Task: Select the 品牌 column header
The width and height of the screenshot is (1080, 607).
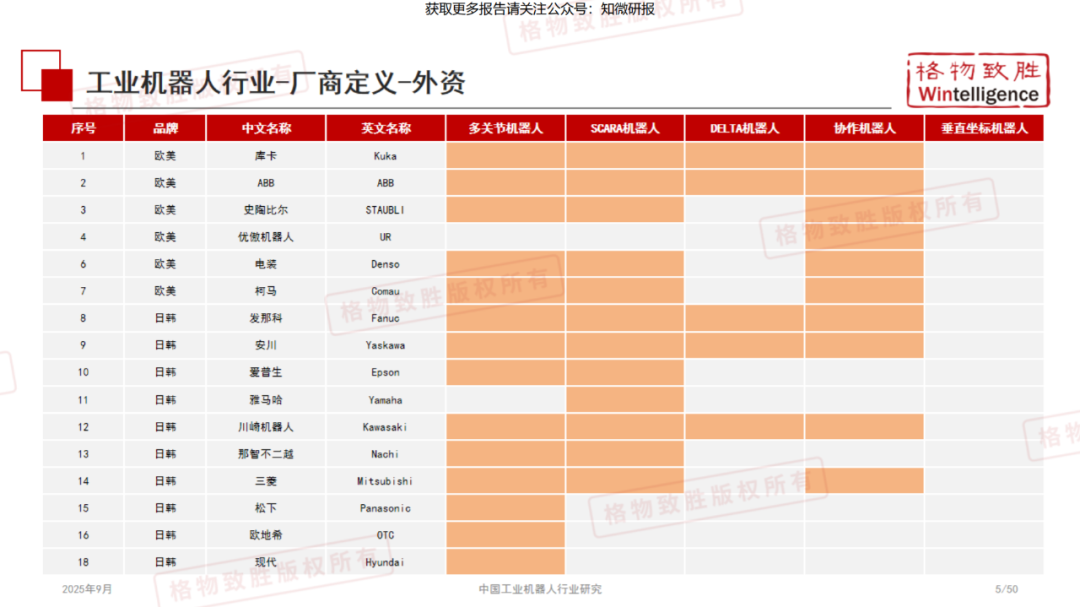Action: (165, 128)
